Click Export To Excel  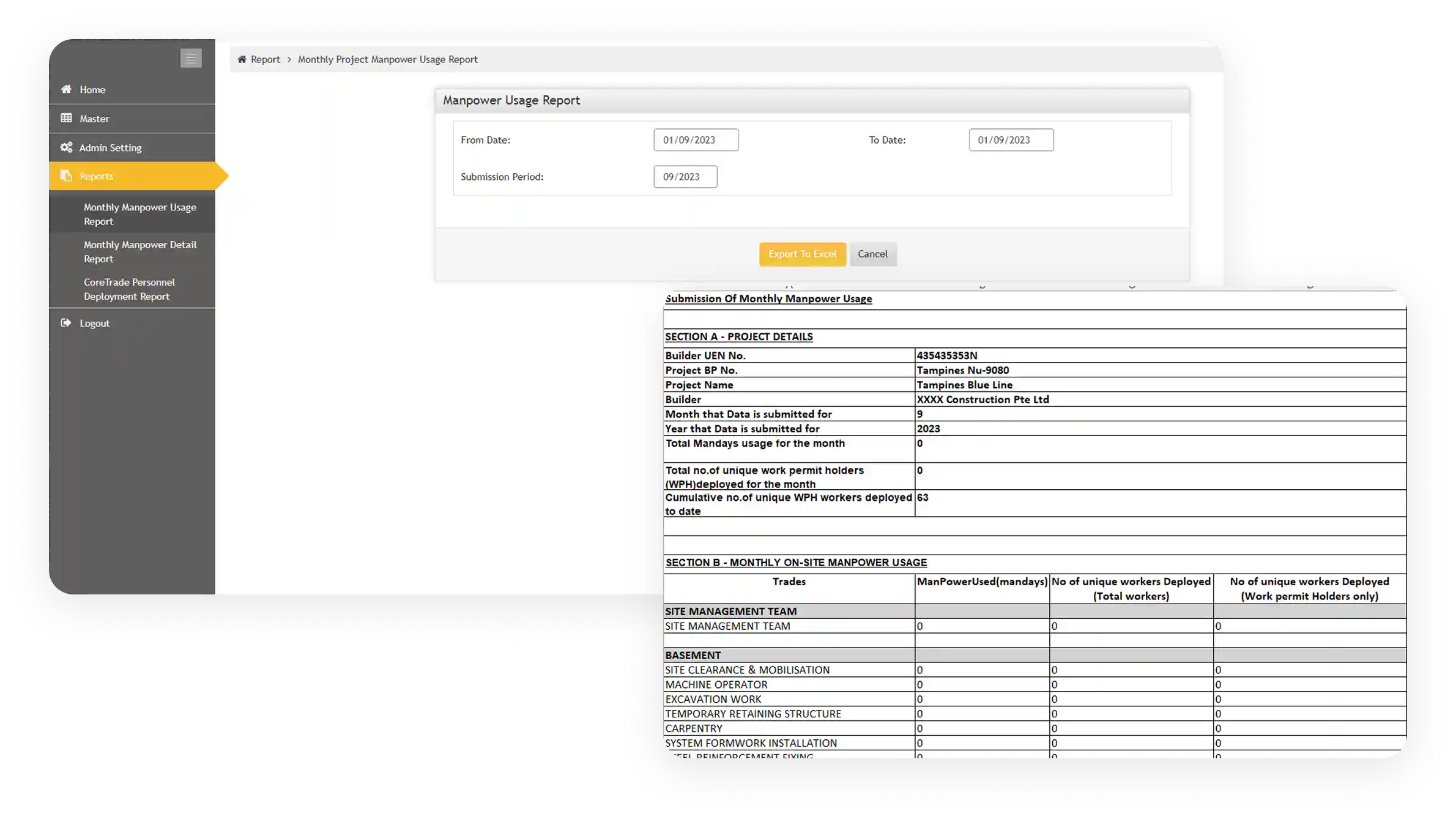pyautogui.click(x=802, y=254)
